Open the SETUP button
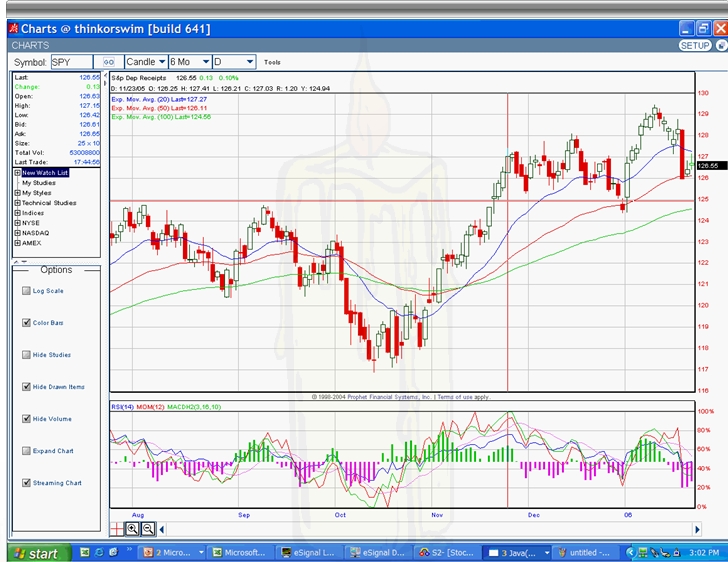 (695, 45)
